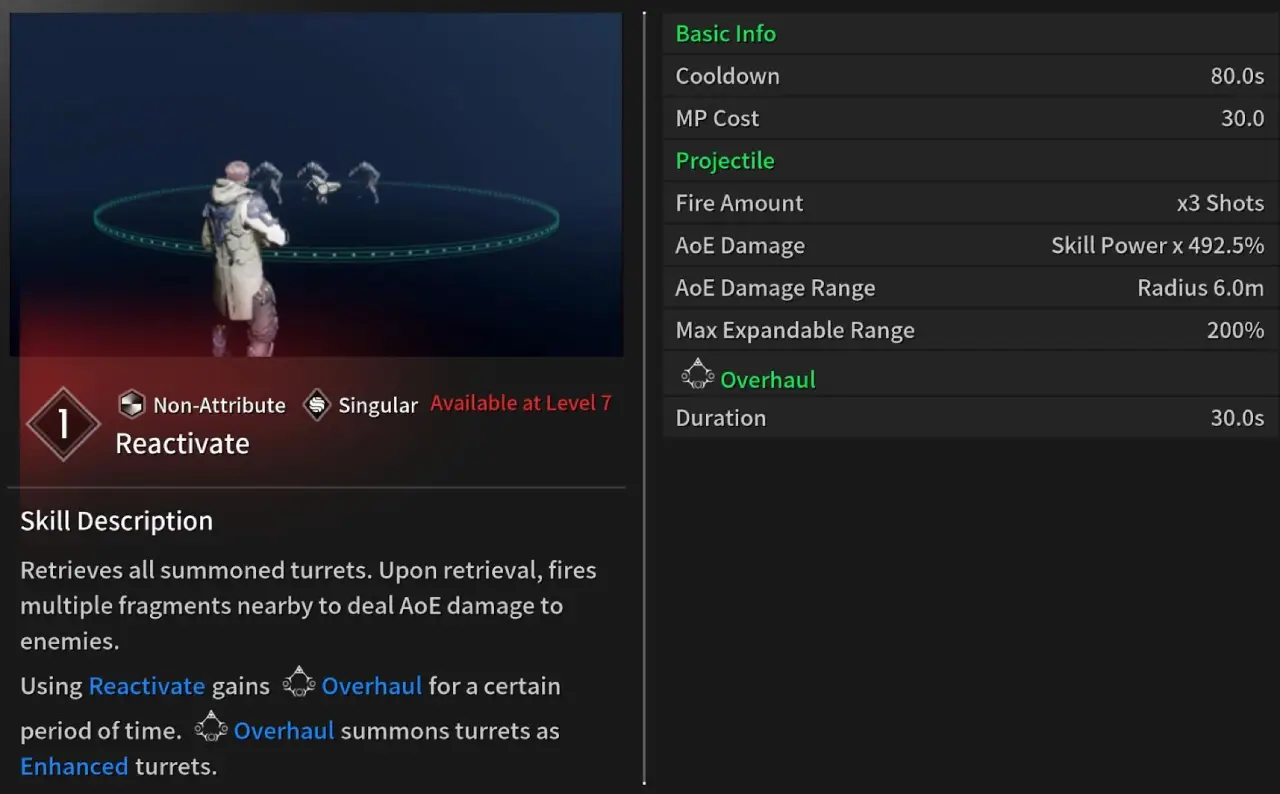The image size is (1280, 794).
Task: Click the Projectile section header icon text
Action: coord(722,160)
